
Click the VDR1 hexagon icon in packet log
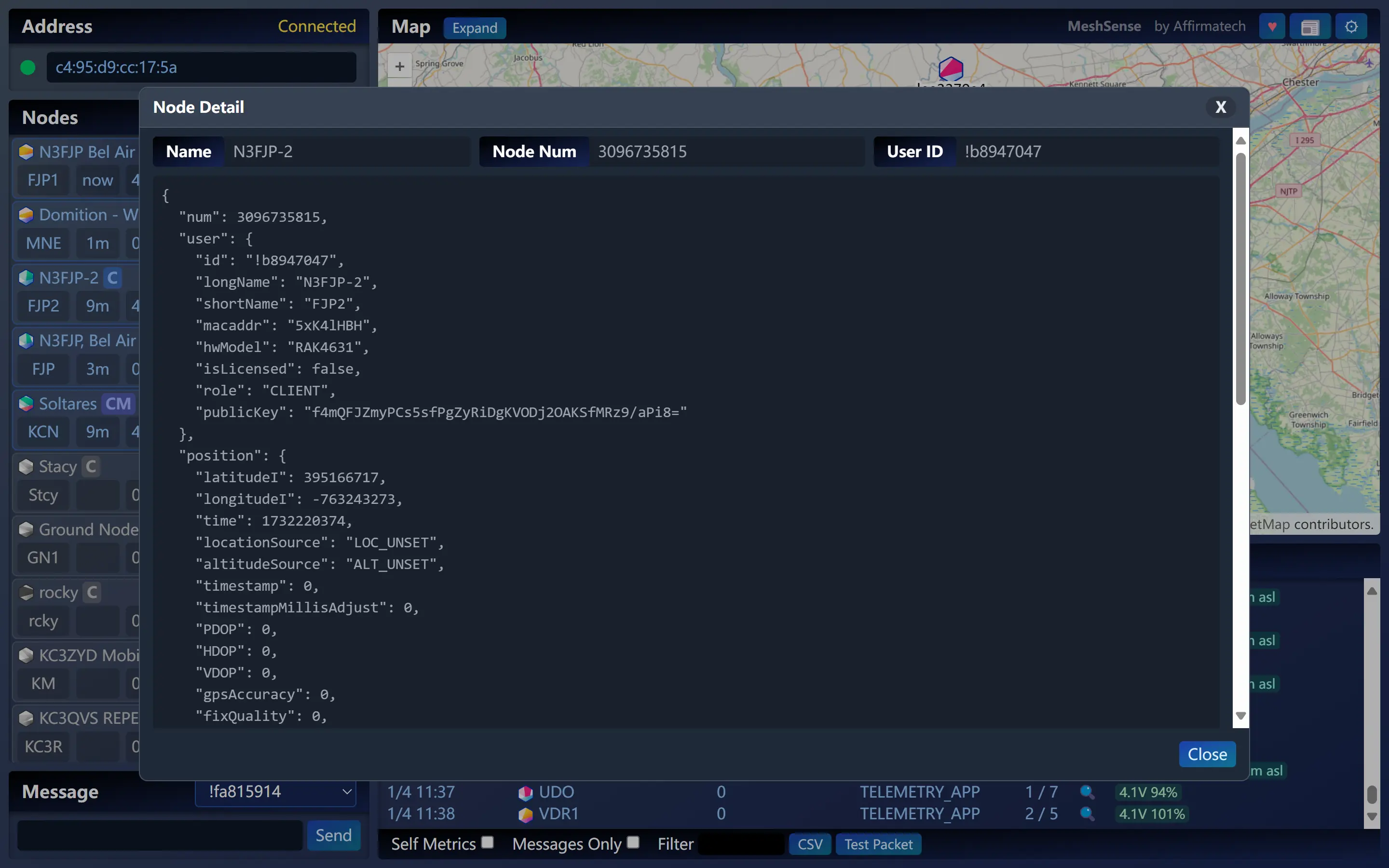tap(525, 814)
